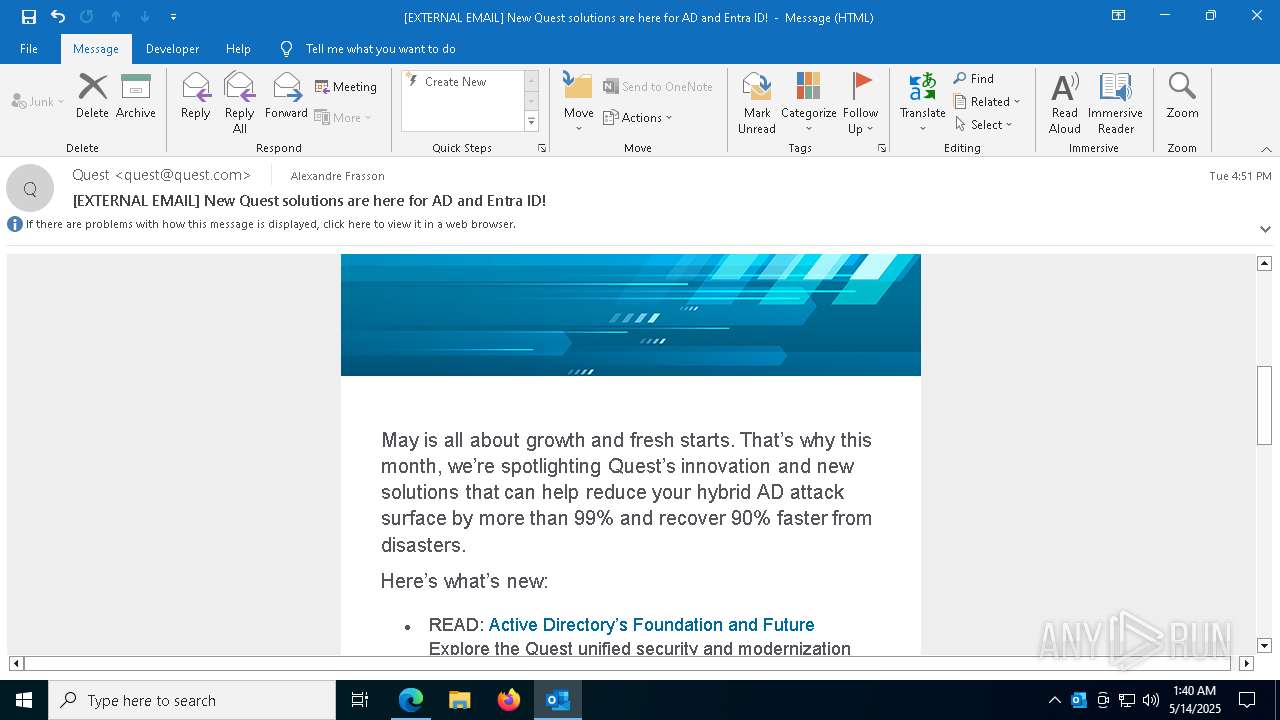Reply All to the message

click(x=239, y=103)
